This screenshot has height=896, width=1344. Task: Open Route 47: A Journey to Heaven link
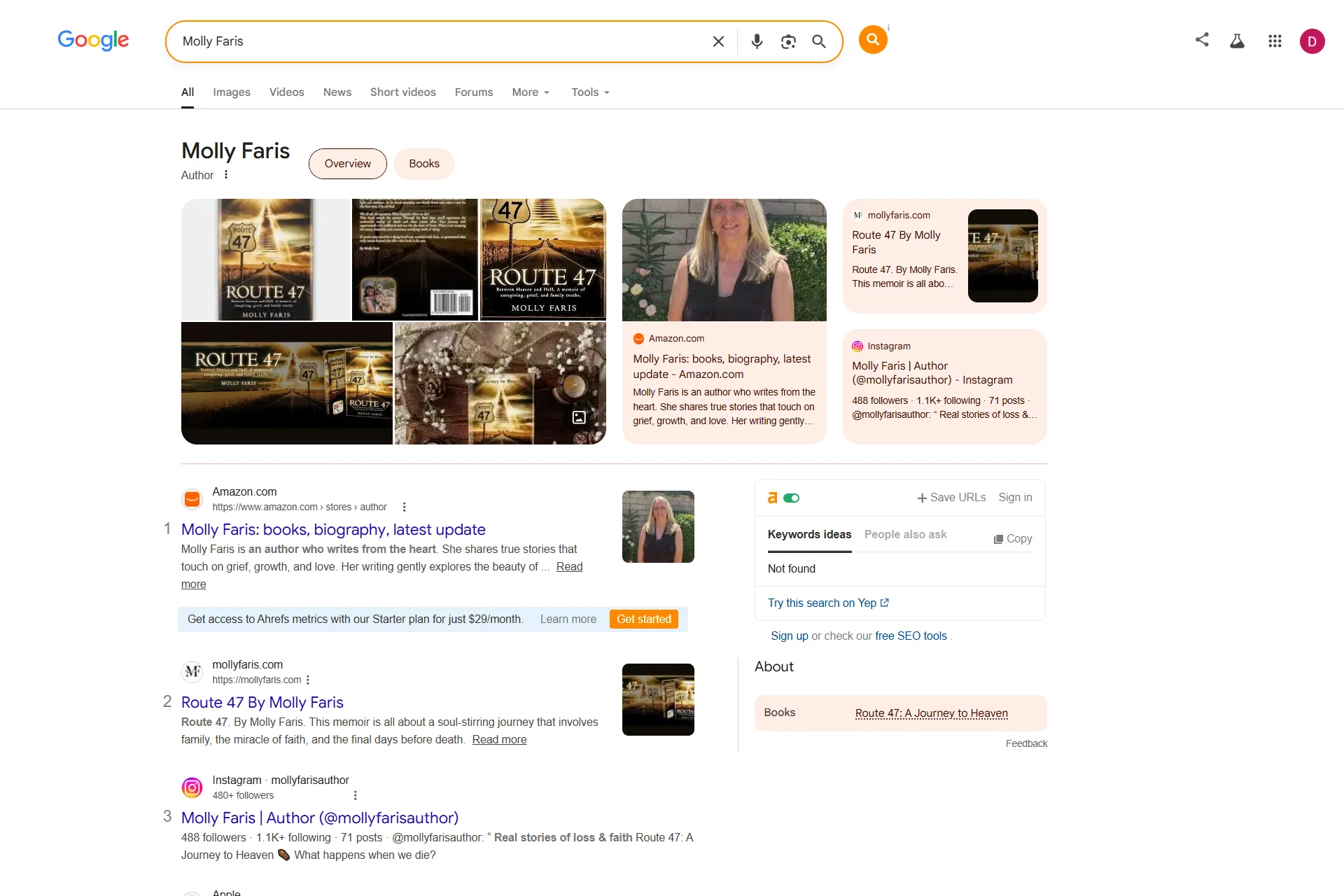(x=932, y=713)
